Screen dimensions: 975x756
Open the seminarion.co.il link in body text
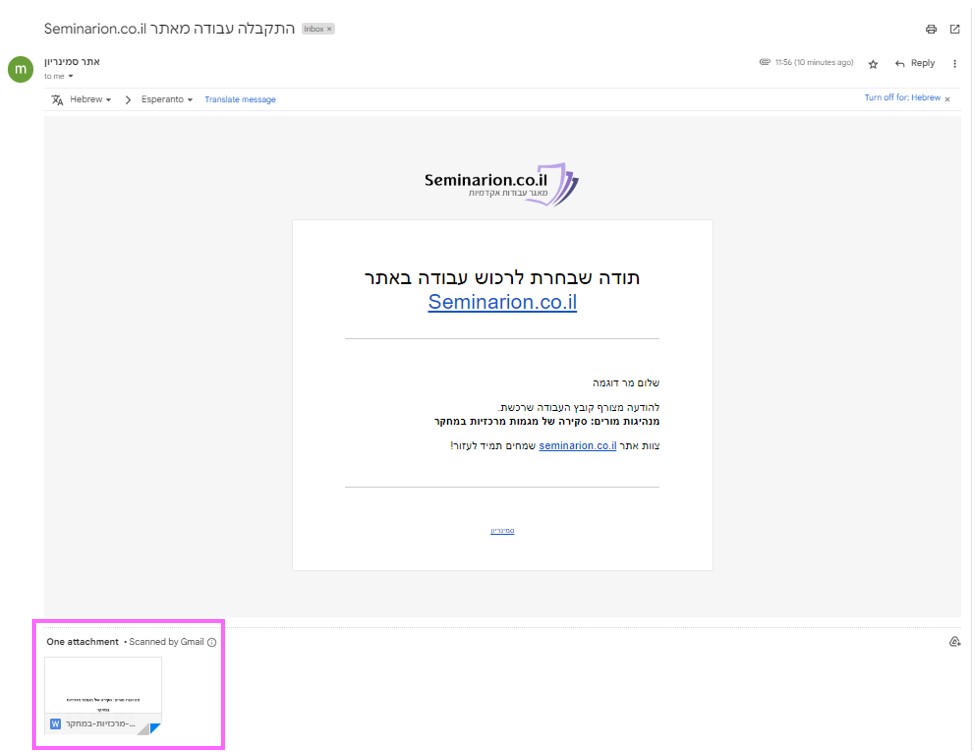[x=577, y=446]
